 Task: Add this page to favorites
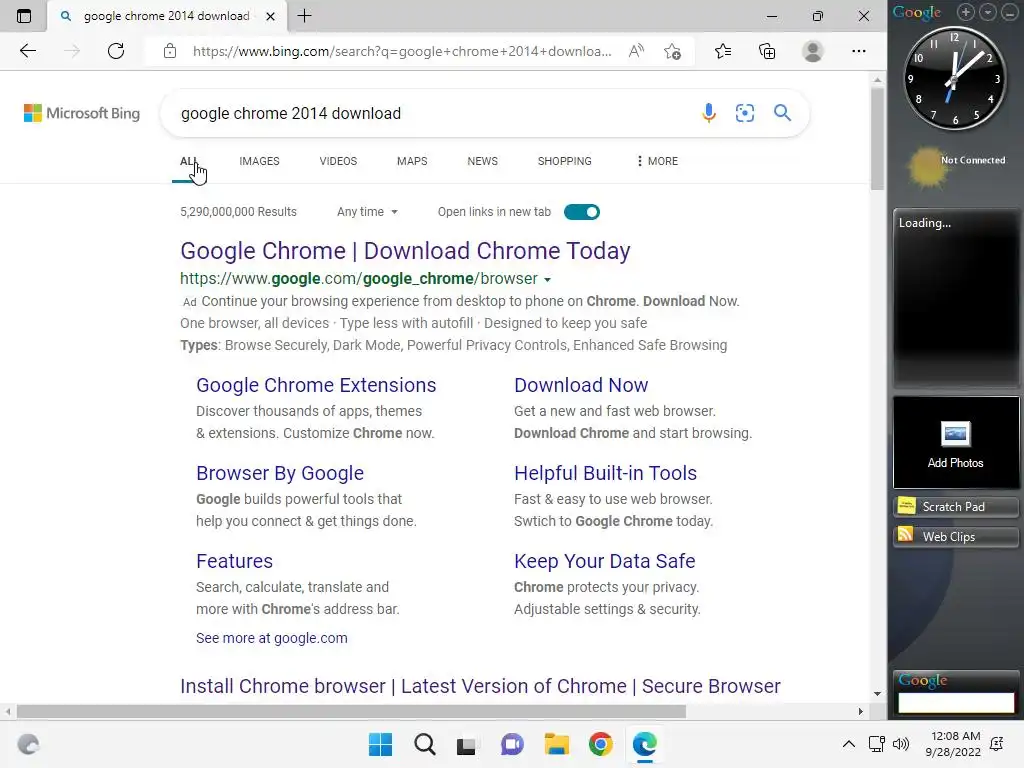click(x=673, y=51)
